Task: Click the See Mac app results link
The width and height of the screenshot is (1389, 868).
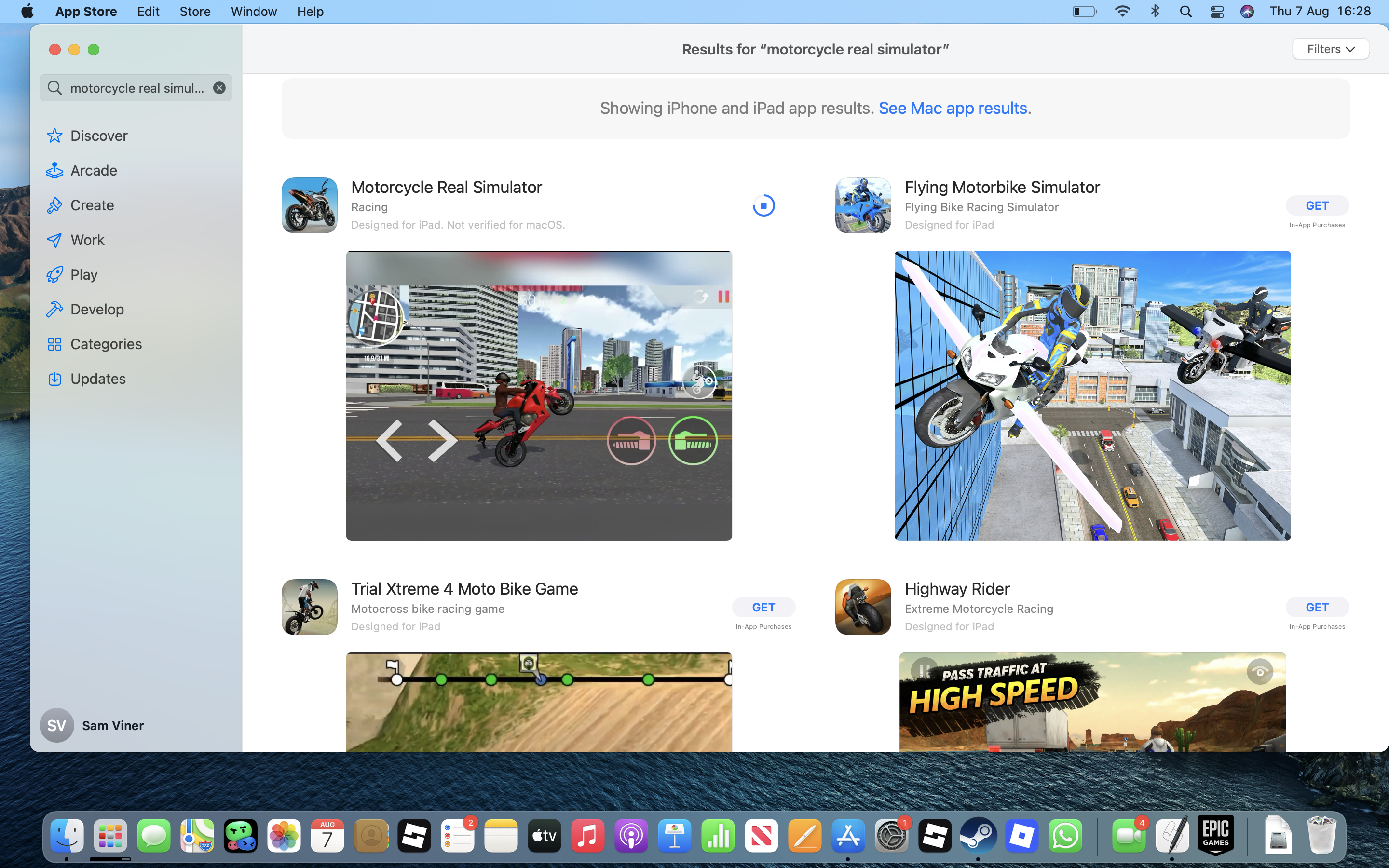Action: 953,108
